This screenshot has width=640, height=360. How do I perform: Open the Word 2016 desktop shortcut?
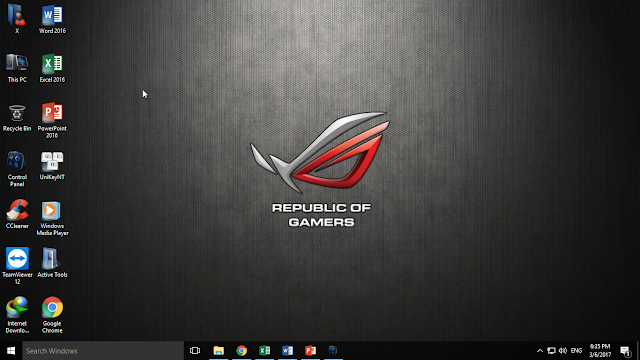tap(52, 18)
